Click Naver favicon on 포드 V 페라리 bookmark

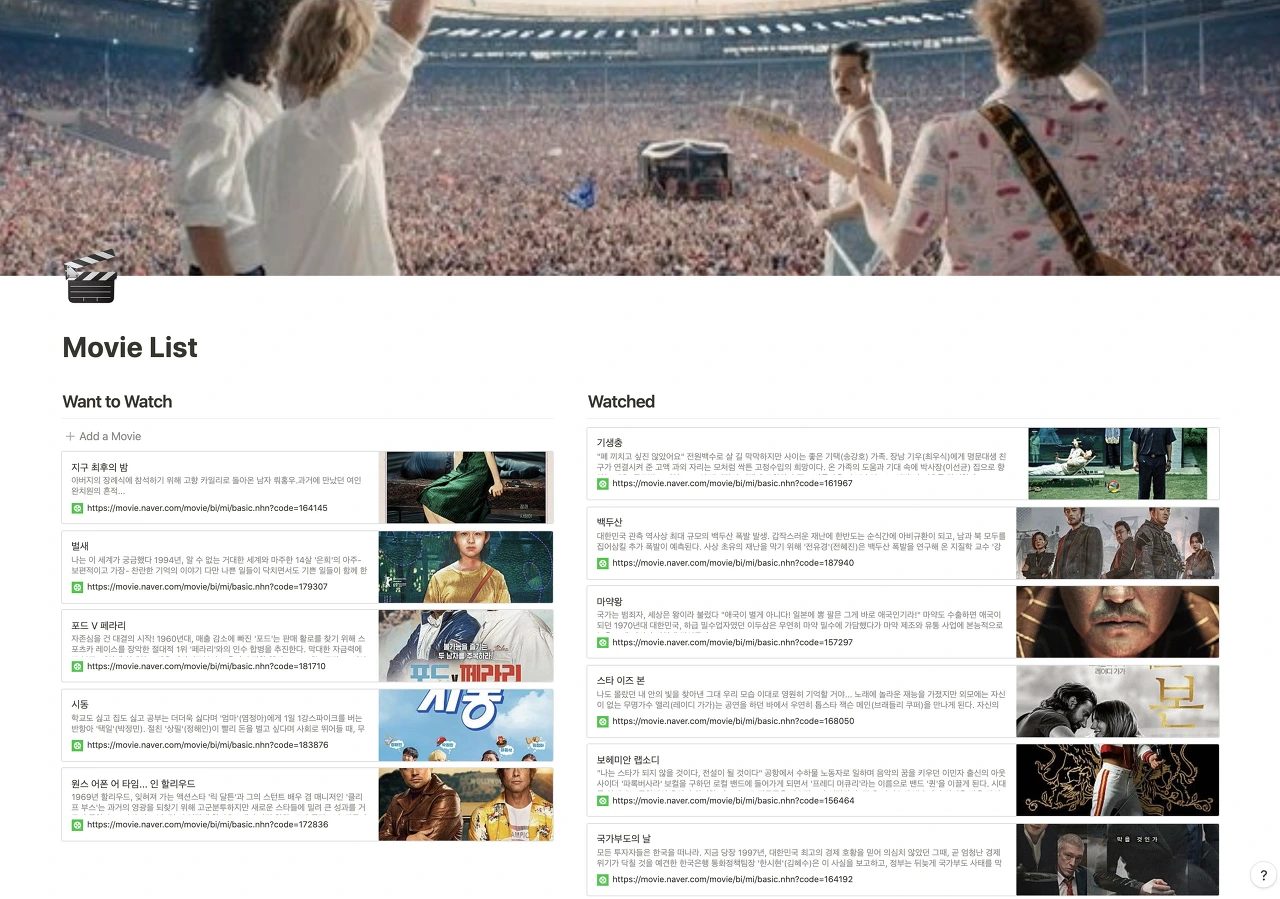[77, 666]
